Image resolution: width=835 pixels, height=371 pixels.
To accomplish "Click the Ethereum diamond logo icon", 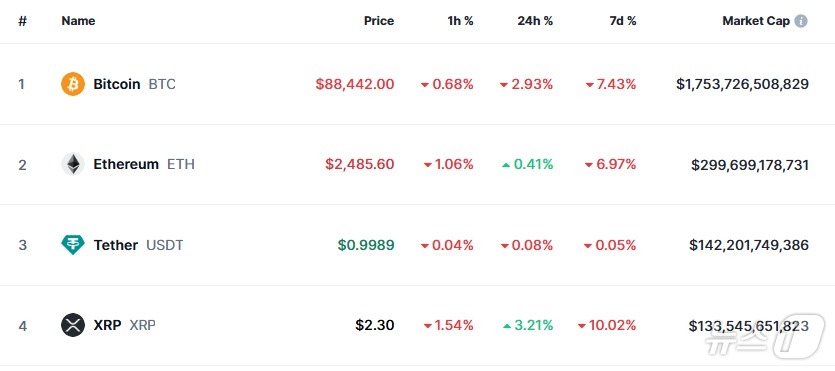I will pyautogui.click(x=73, y=164).
